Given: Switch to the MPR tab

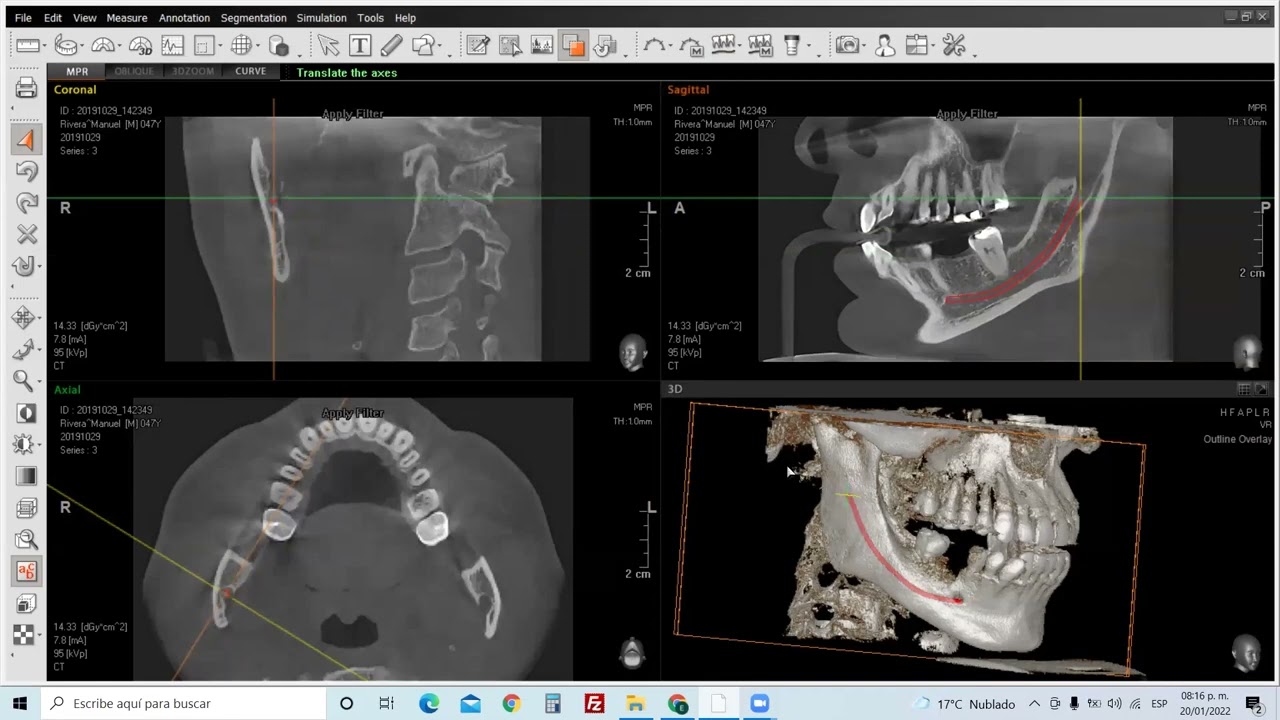Looking at the screenshot, I should [77, 72].
